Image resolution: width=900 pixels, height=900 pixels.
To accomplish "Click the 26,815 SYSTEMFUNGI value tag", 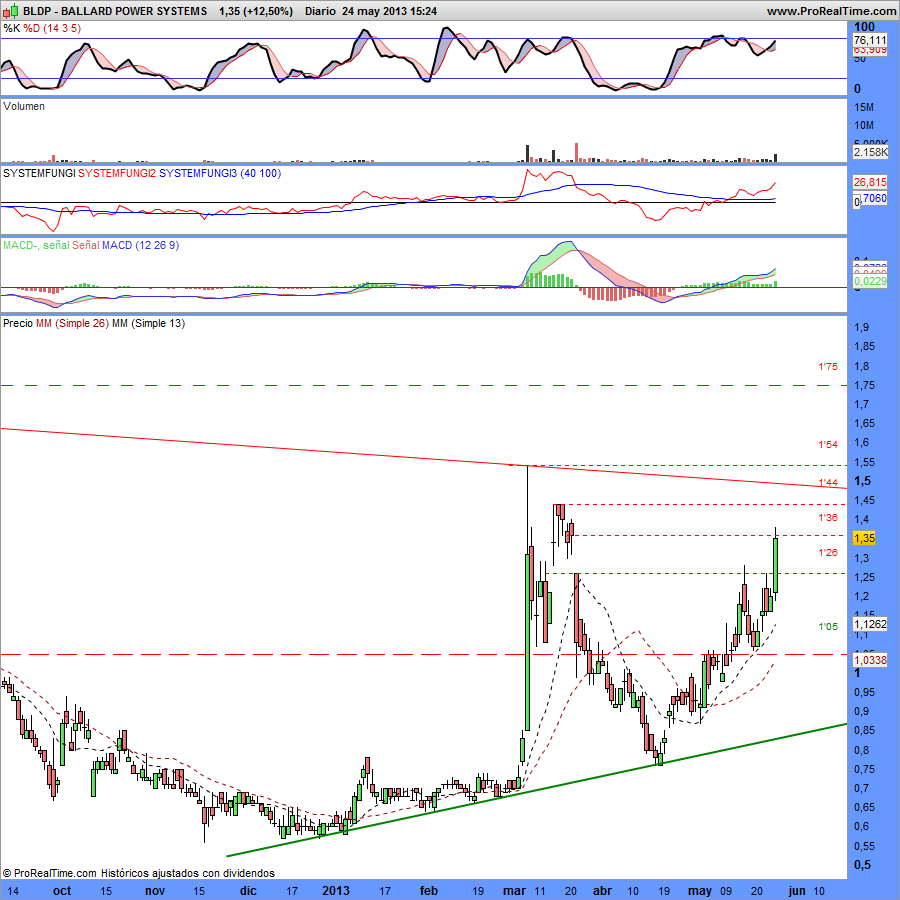I will (x=870, y=183).
